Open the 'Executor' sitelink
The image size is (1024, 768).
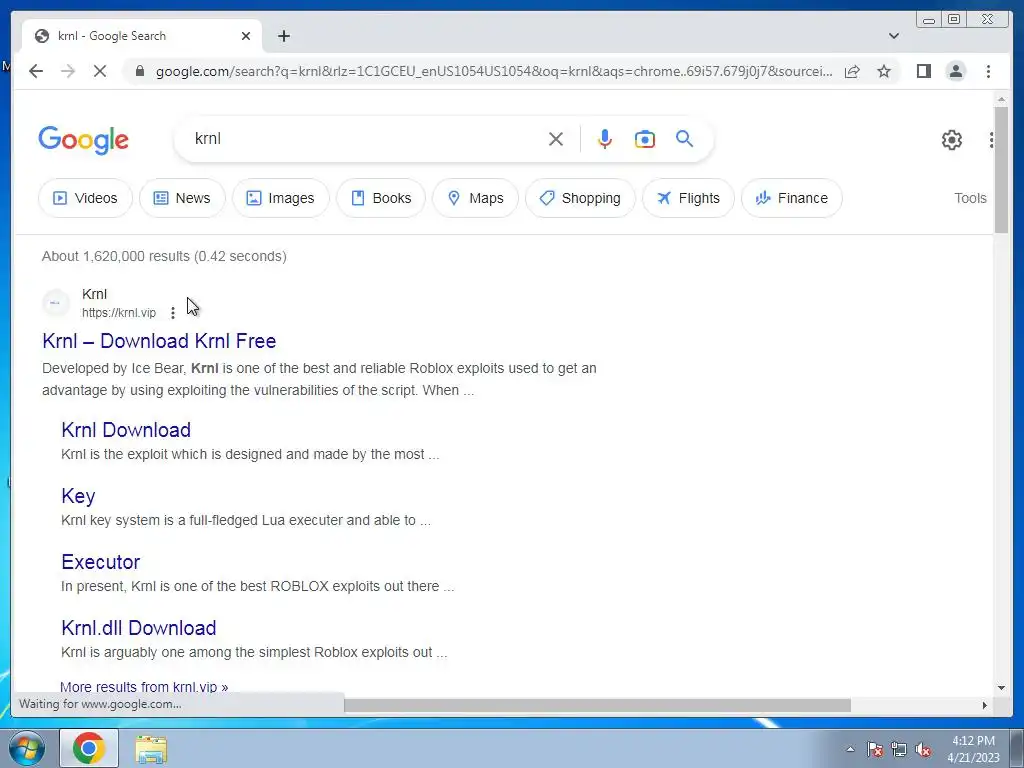[x=101, y=562]
